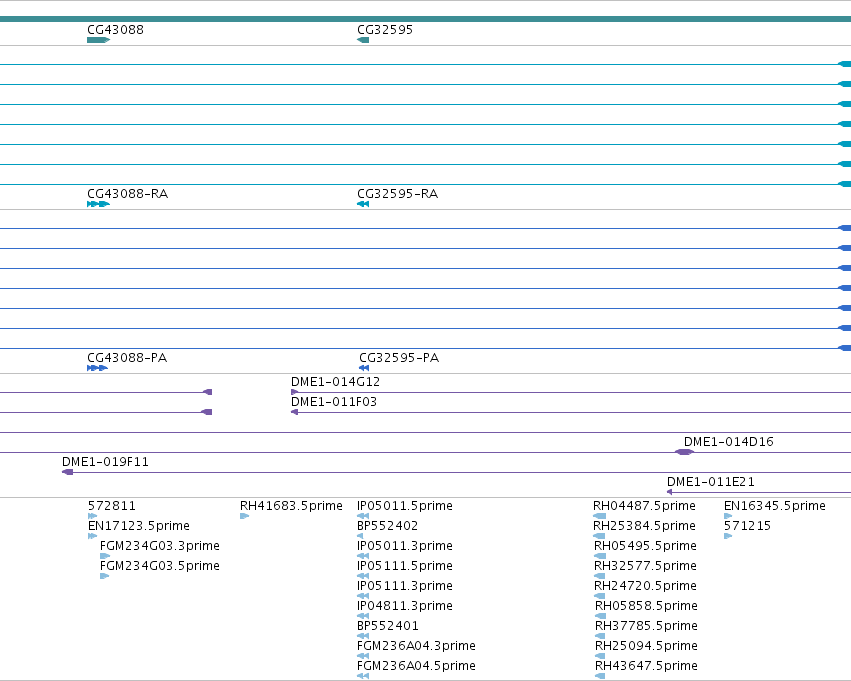Select the DME1-019F11 feature arrow
Image resolution: width=851 pixels, height=681 pixels.
pyautogui.click(x=67, y=472)
